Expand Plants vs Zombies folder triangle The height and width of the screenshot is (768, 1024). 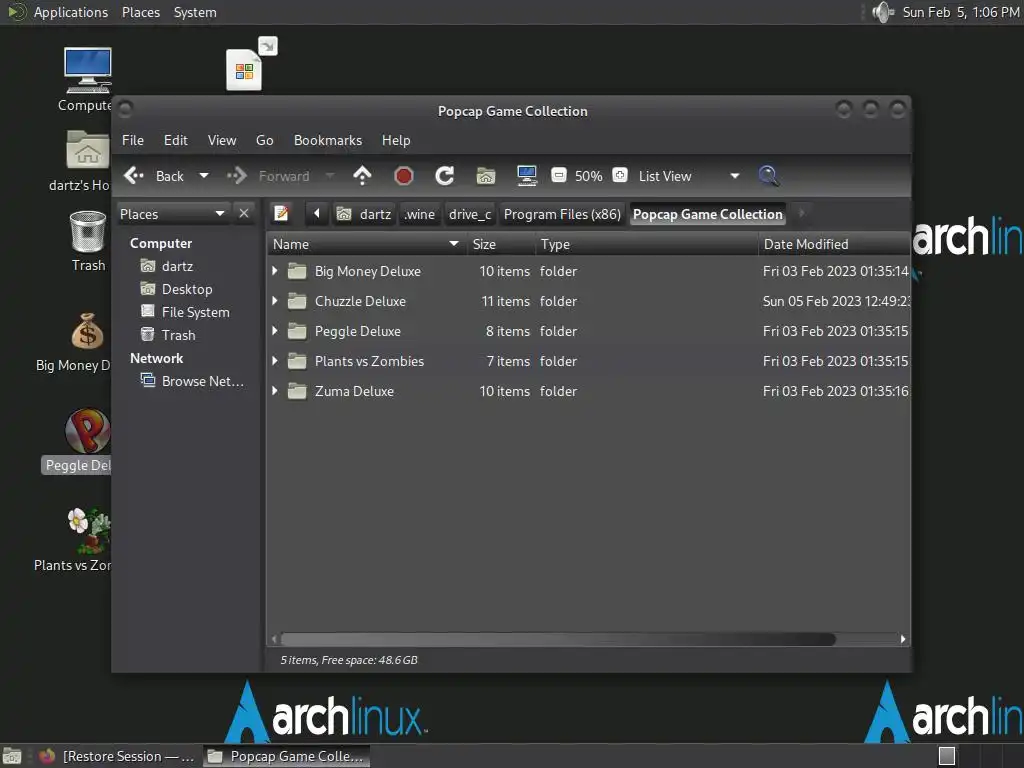(275, 360)
